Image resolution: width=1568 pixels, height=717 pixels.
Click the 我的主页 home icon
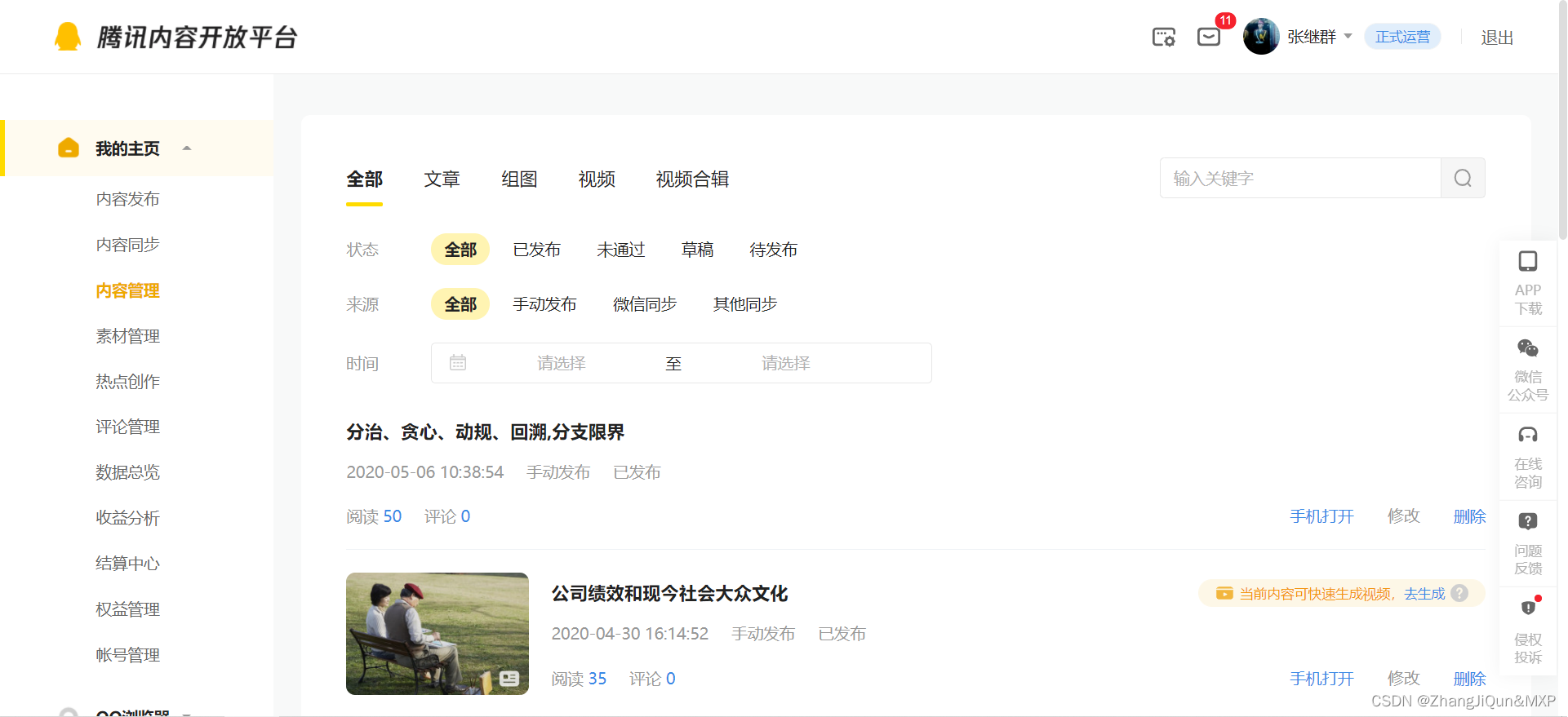pyautogui.click(x=69, y=148)
